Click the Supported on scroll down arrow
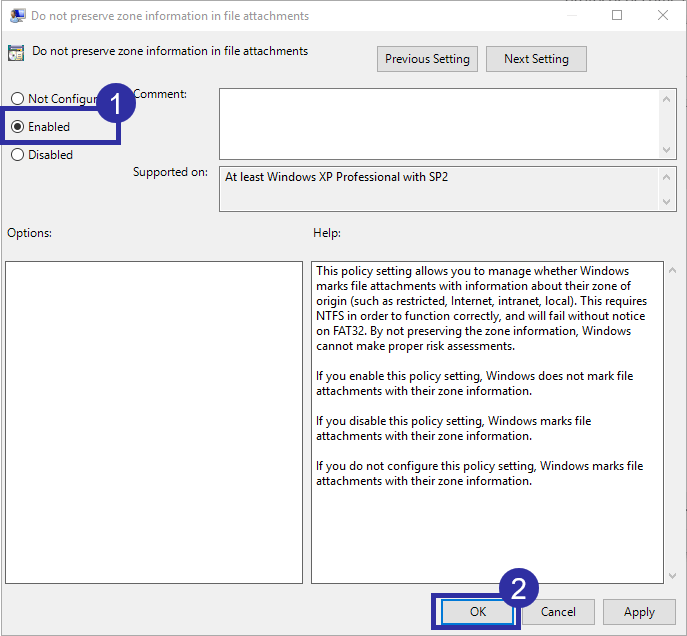Image resolution: width=687 pixels, height=636 pixels. pos(668,202)
